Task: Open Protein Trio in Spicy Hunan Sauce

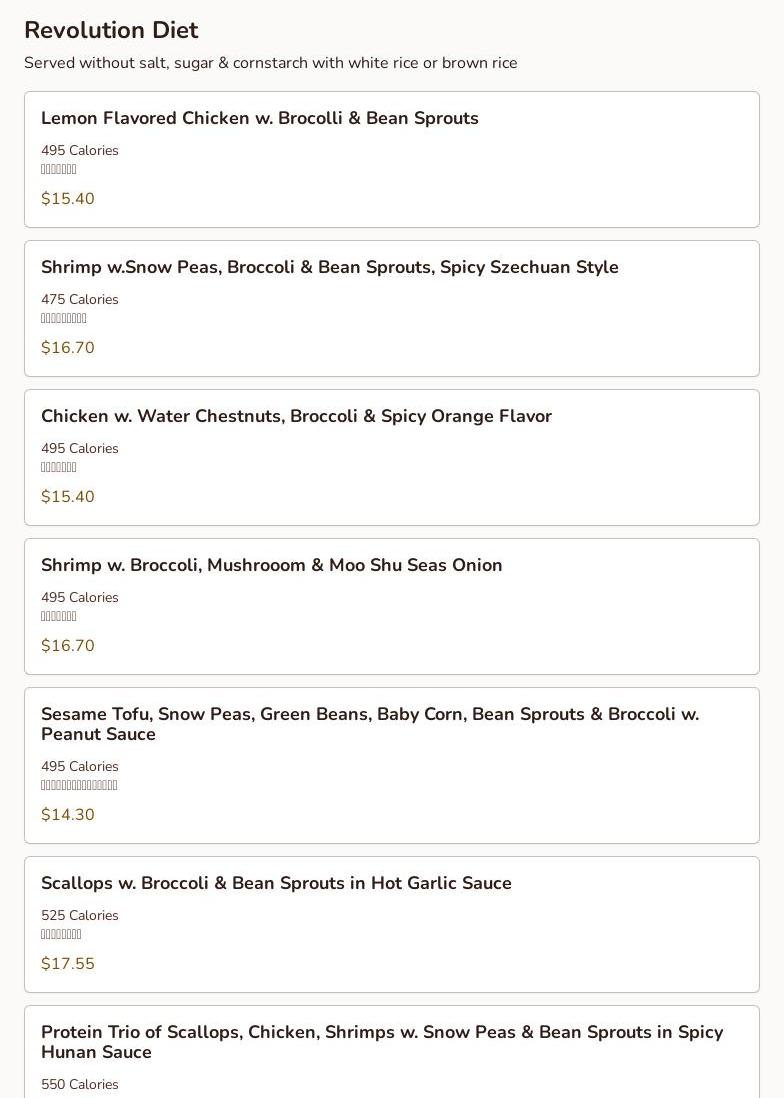Action: click(x=392, y=1052)
